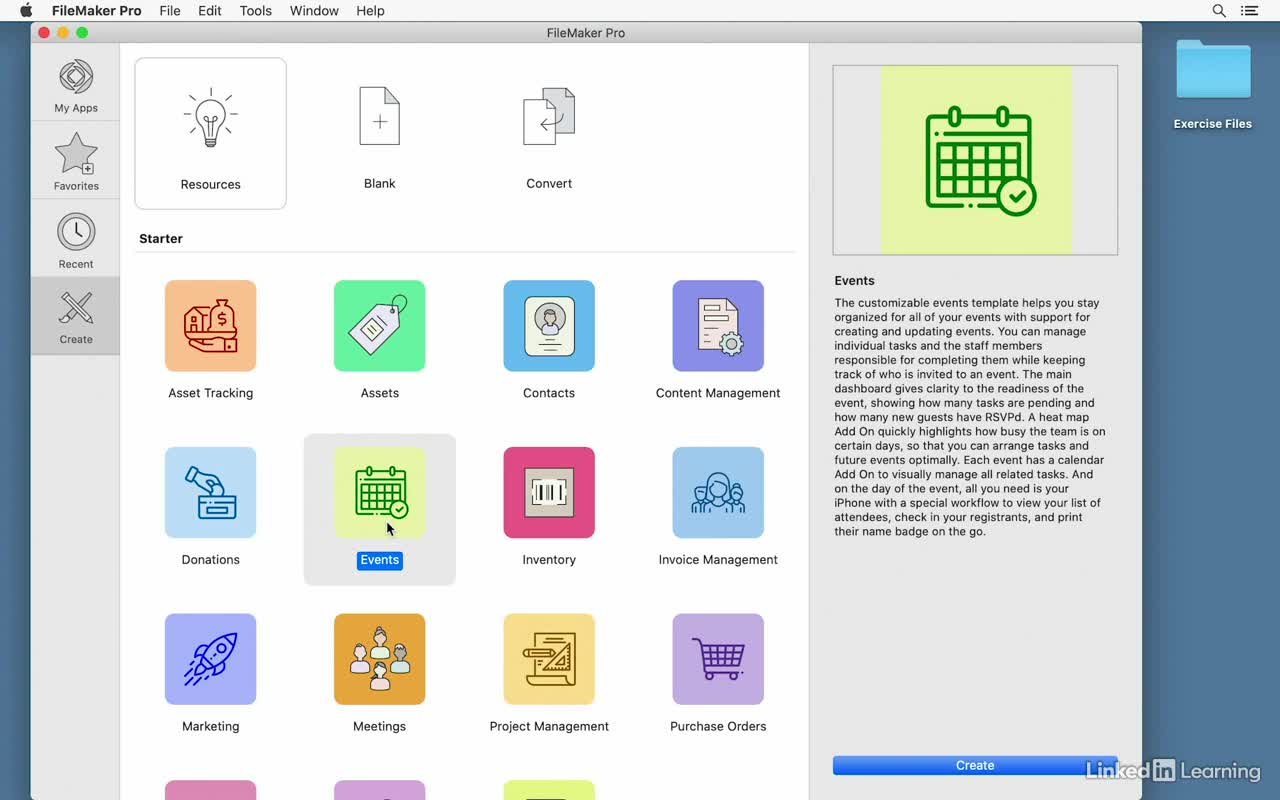The image size is (1280, 800).
Task: Select the Donations starter icon
Action: coord(211,493)
